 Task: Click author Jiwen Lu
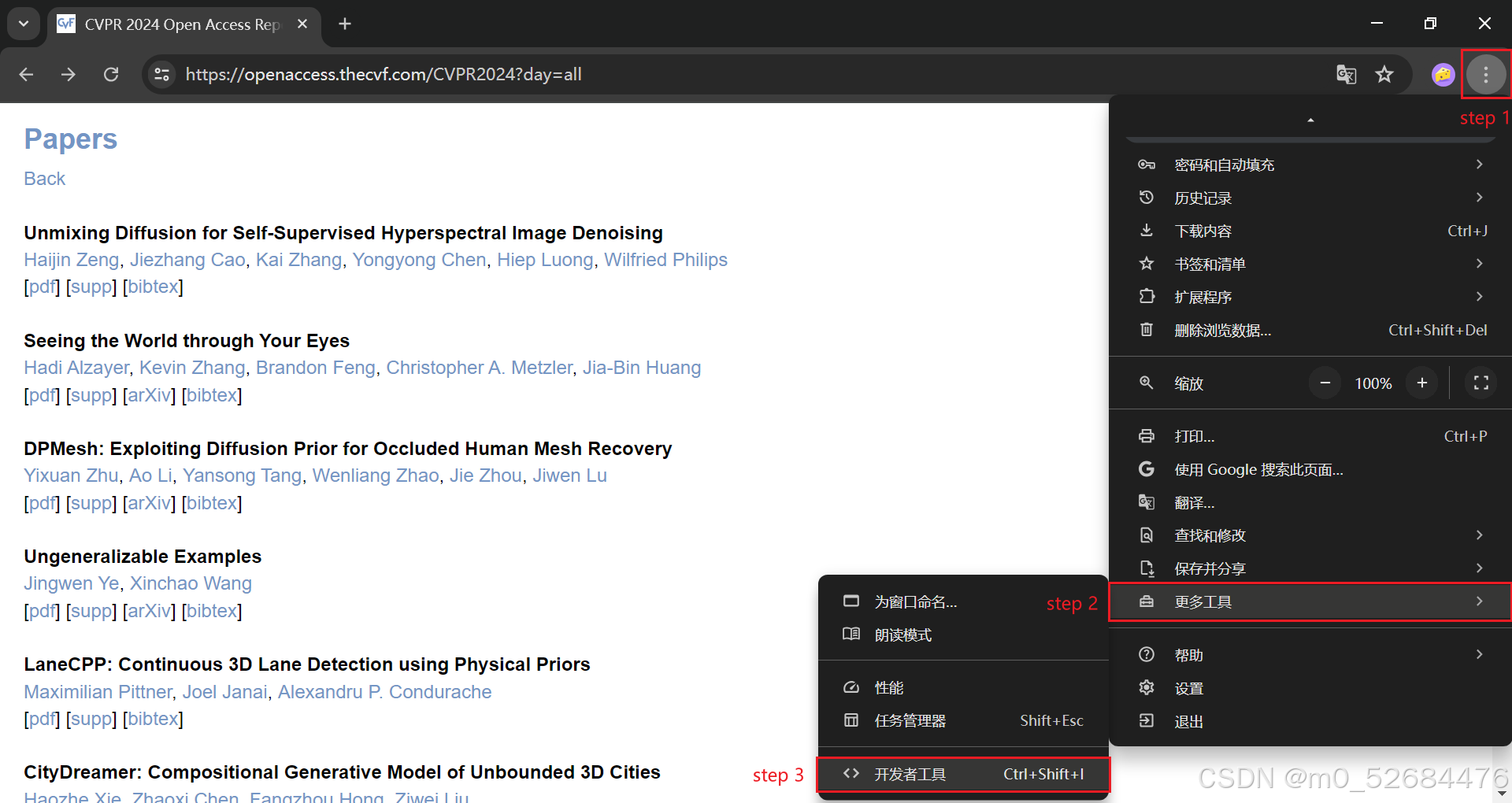tap(569, 476)
